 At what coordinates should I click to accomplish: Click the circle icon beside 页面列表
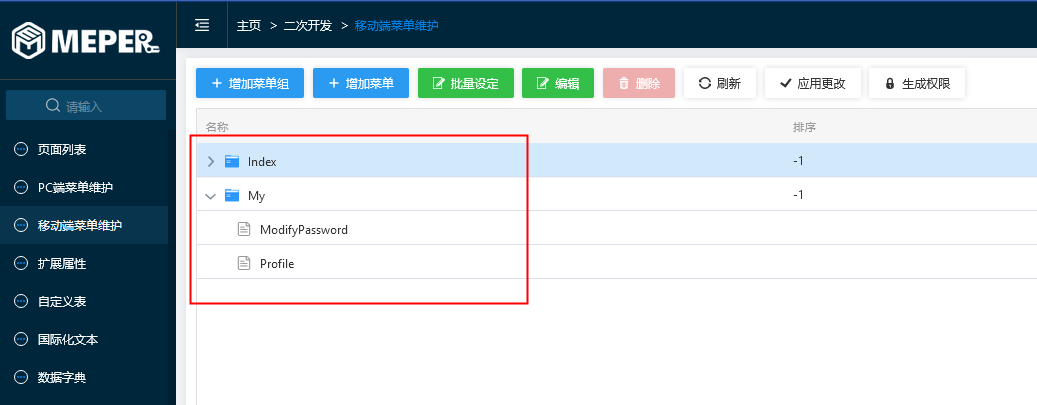pos(21,150)
